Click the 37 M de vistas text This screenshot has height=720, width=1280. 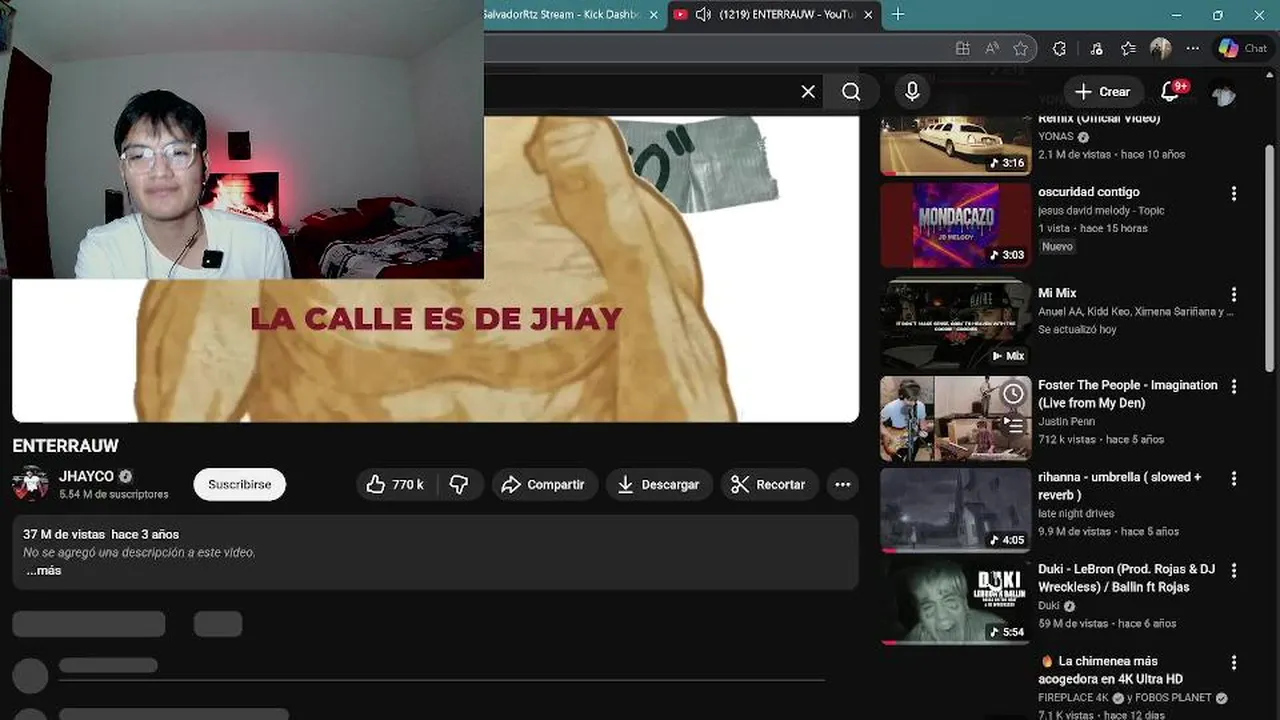pyautogui.click(x=65, y=534)
